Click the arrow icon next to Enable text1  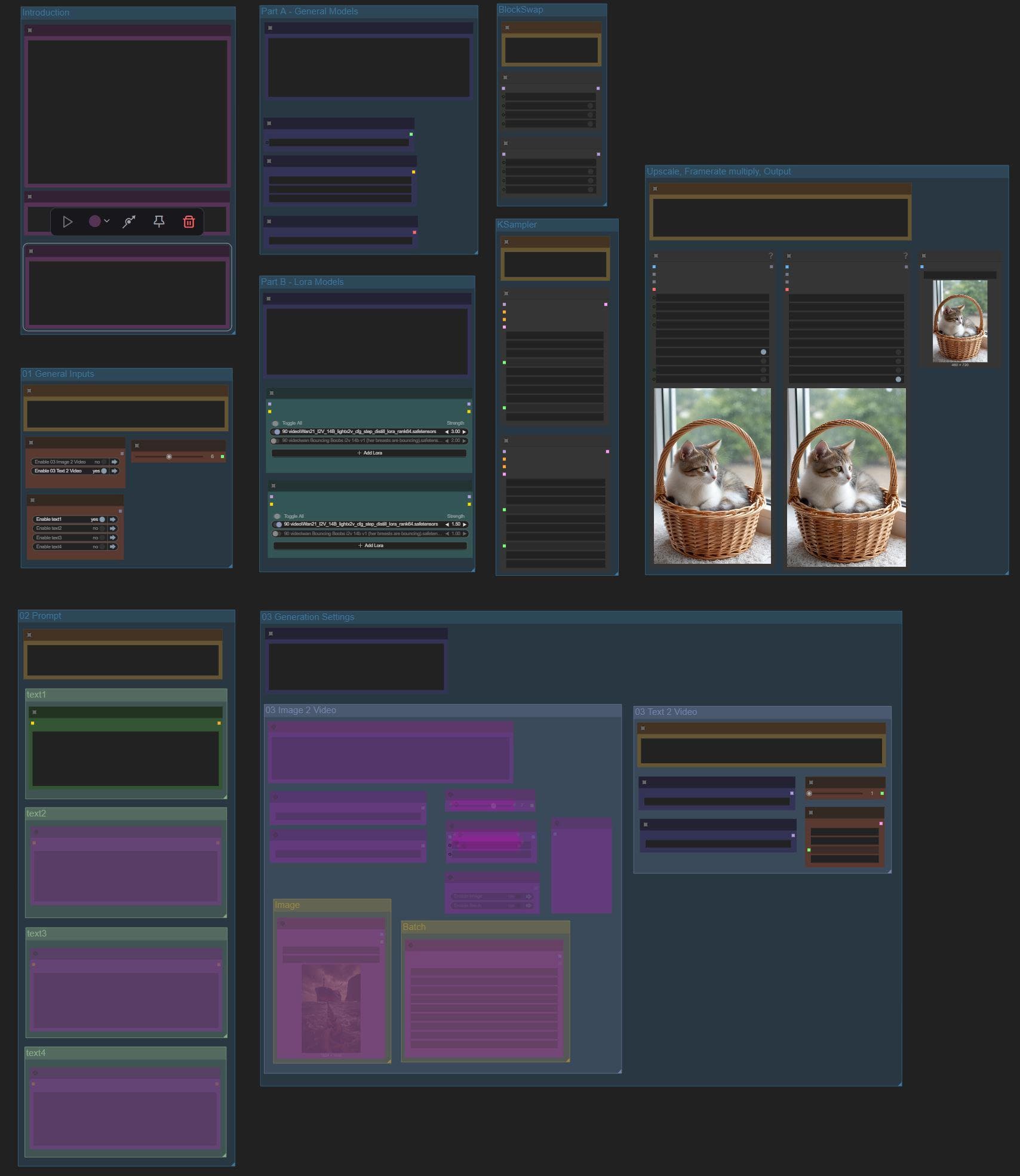click(x=113, y=519)
